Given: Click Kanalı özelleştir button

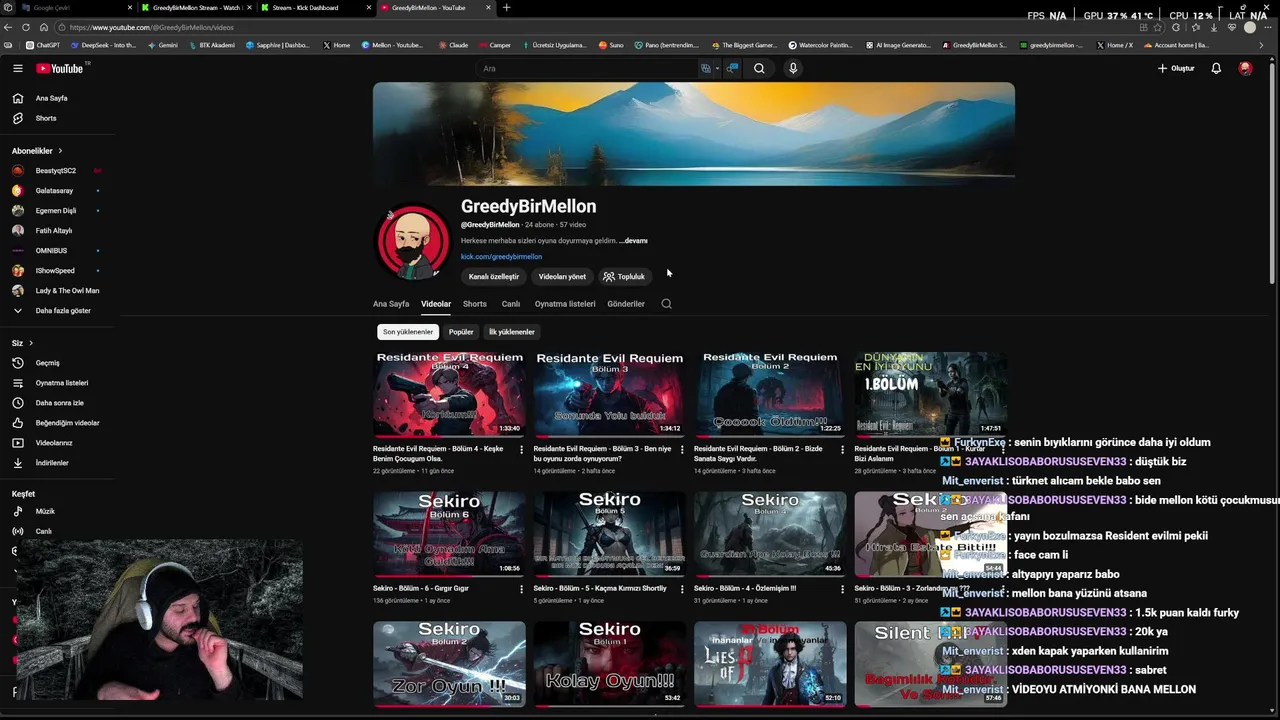Looking at the screenshot, I should [x=494, y=276].
